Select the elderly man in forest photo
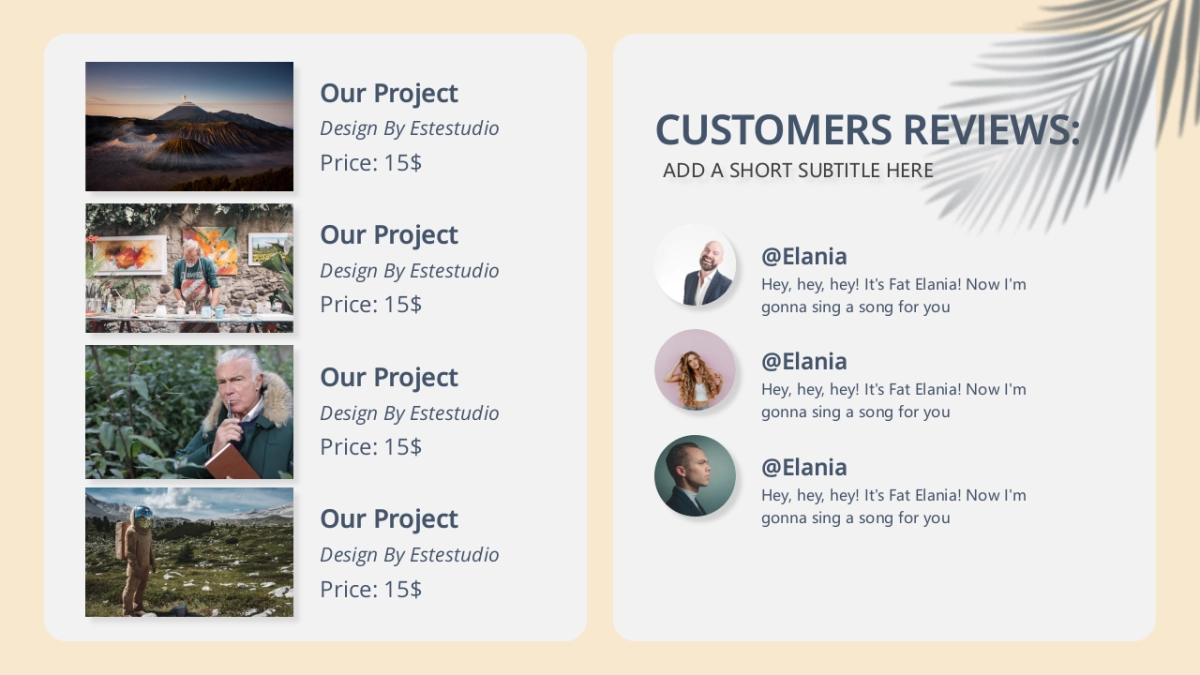Screen dimensions: 1200x675 click(189, 411)
